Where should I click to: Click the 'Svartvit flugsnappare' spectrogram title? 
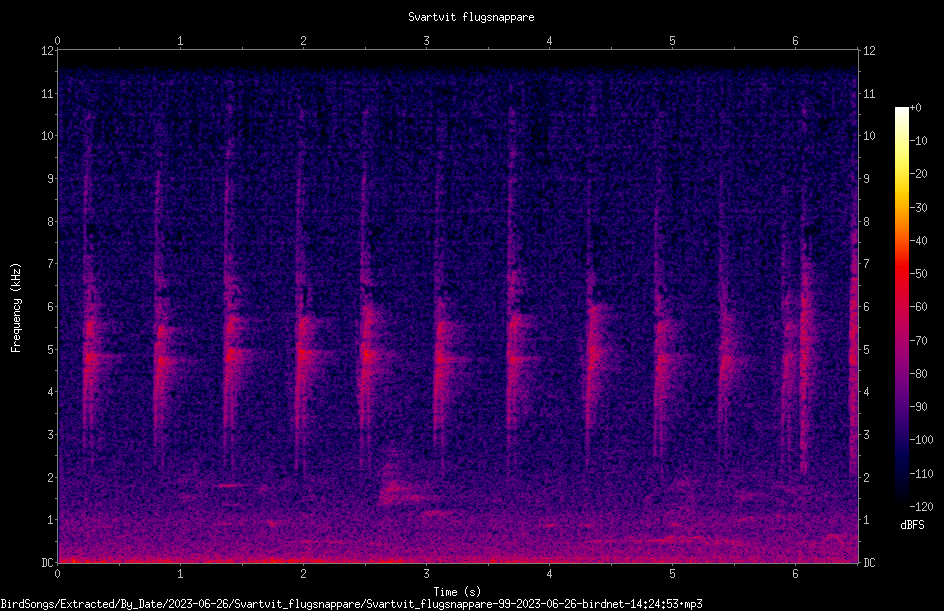click(471, 17)
